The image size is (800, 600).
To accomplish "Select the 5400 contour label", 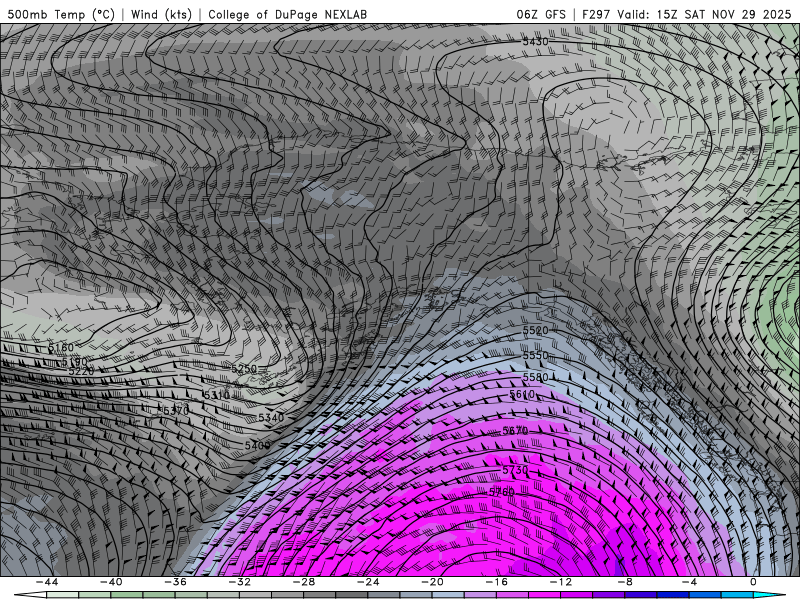I will point(257,445).
